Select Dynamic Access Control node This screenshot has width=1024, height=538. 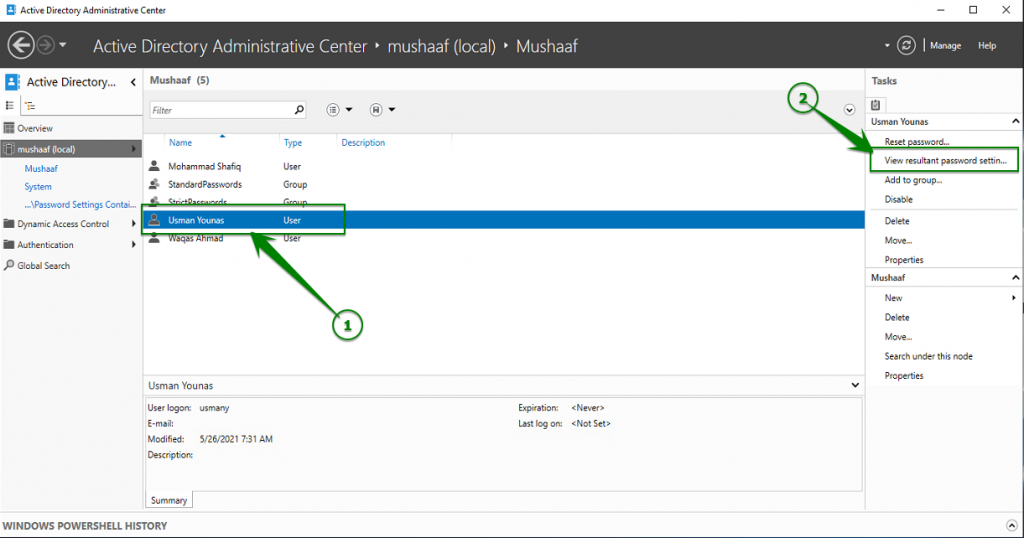(x=63, y=224)
